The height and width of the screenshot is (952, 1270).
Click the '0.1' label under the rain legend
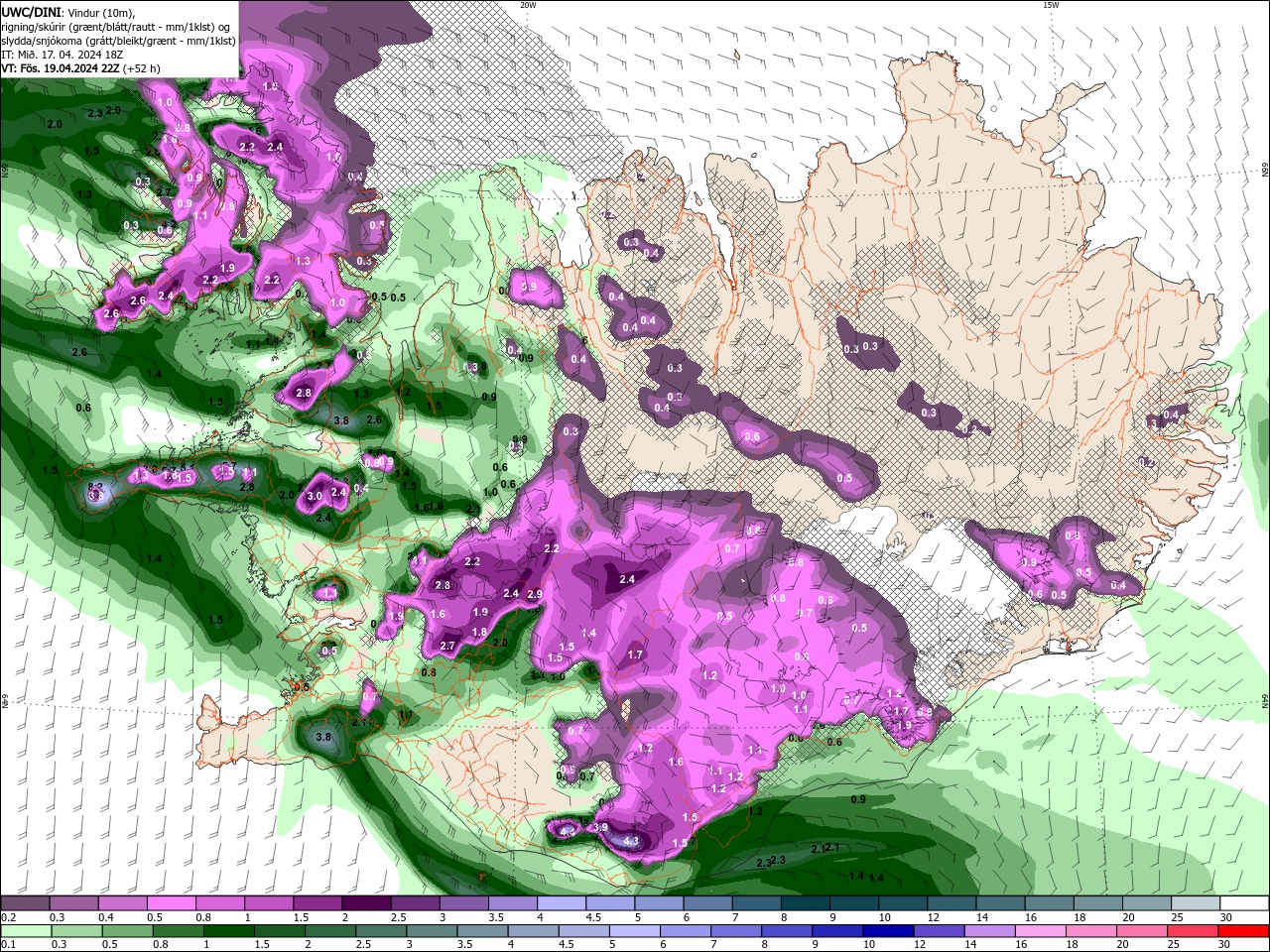point(8,945)
